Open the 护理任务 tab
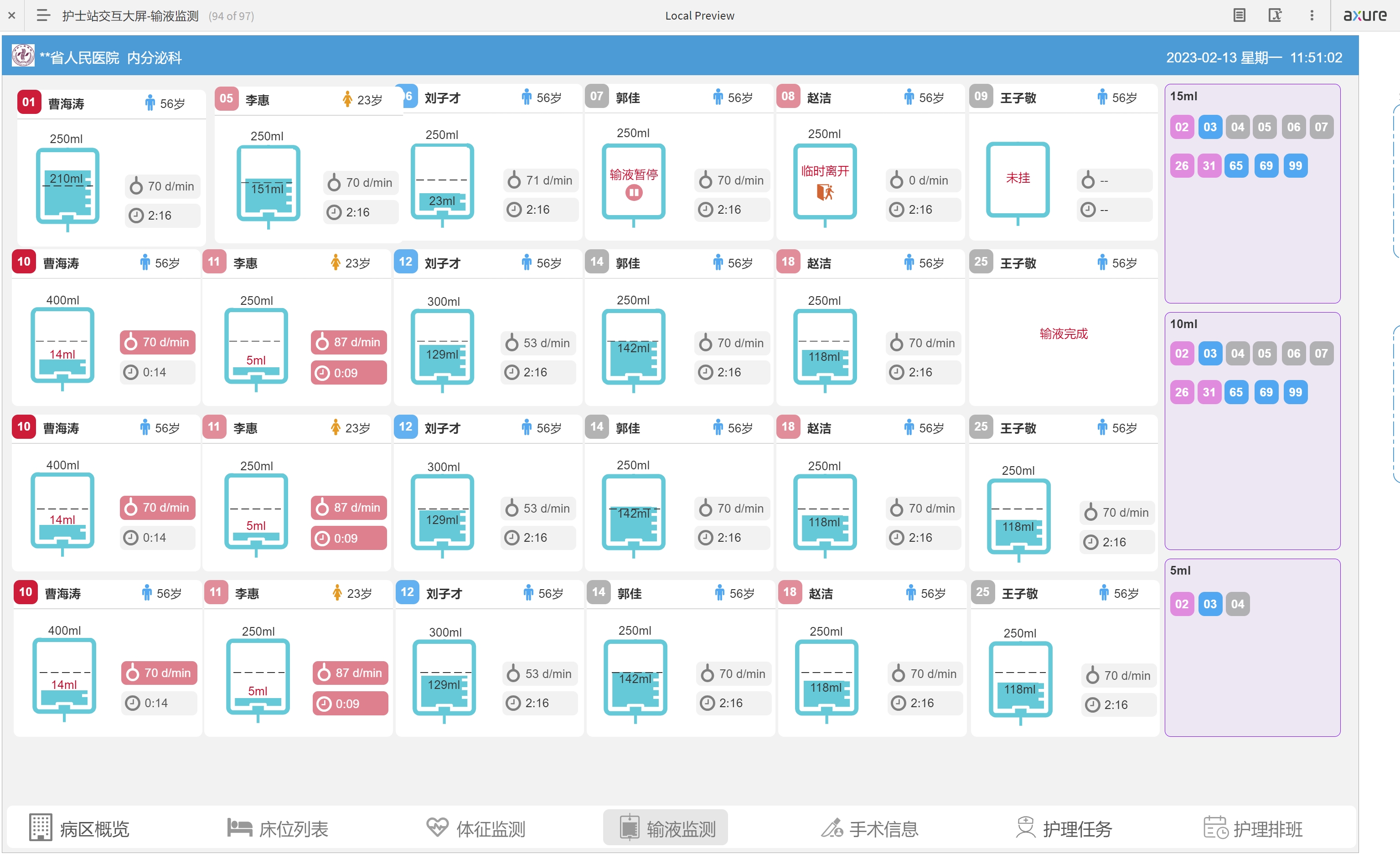 (x=1064, y=828)
